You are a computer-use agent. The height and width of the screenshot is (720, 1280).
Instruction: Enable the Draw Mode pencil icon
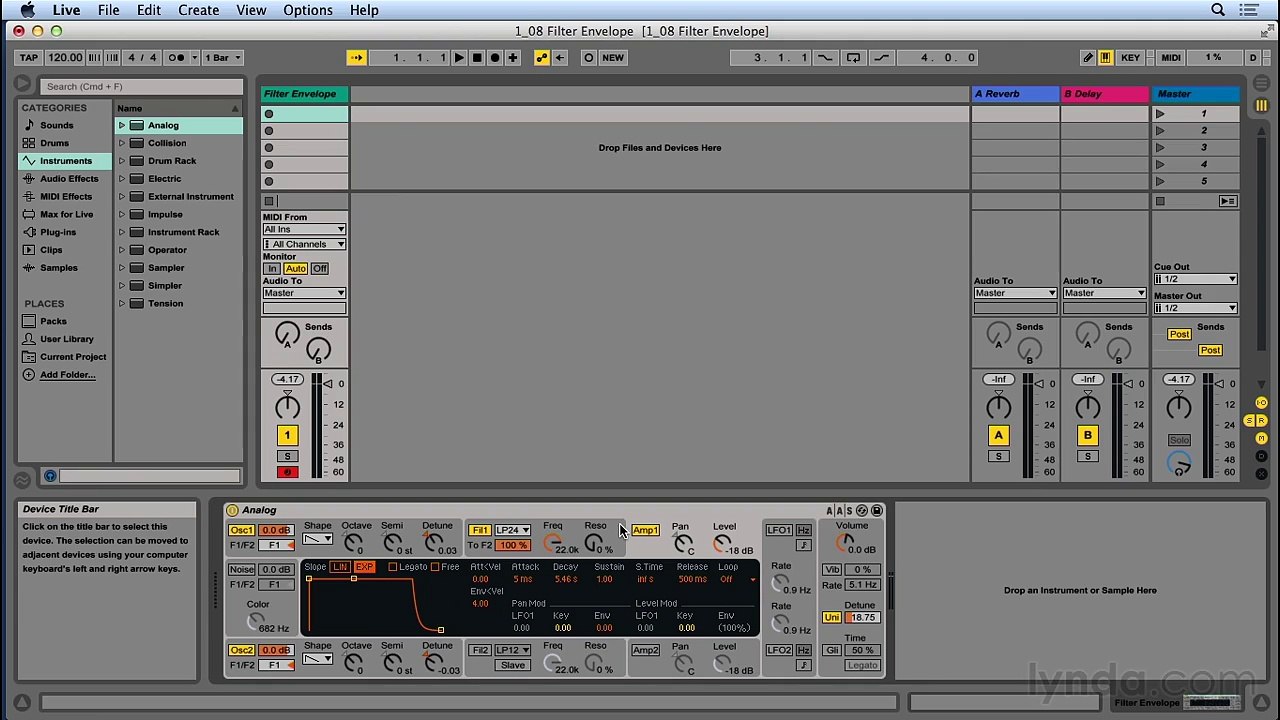click(1088, 58)
